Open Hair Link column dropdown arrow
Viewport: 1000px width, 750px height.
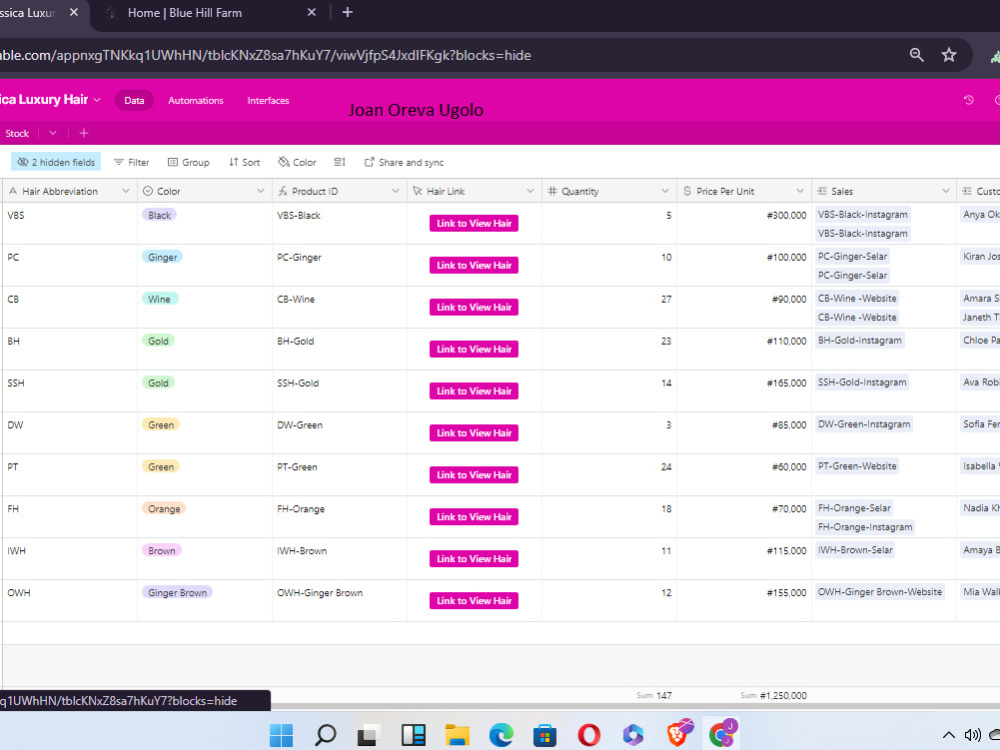(530, 191)
